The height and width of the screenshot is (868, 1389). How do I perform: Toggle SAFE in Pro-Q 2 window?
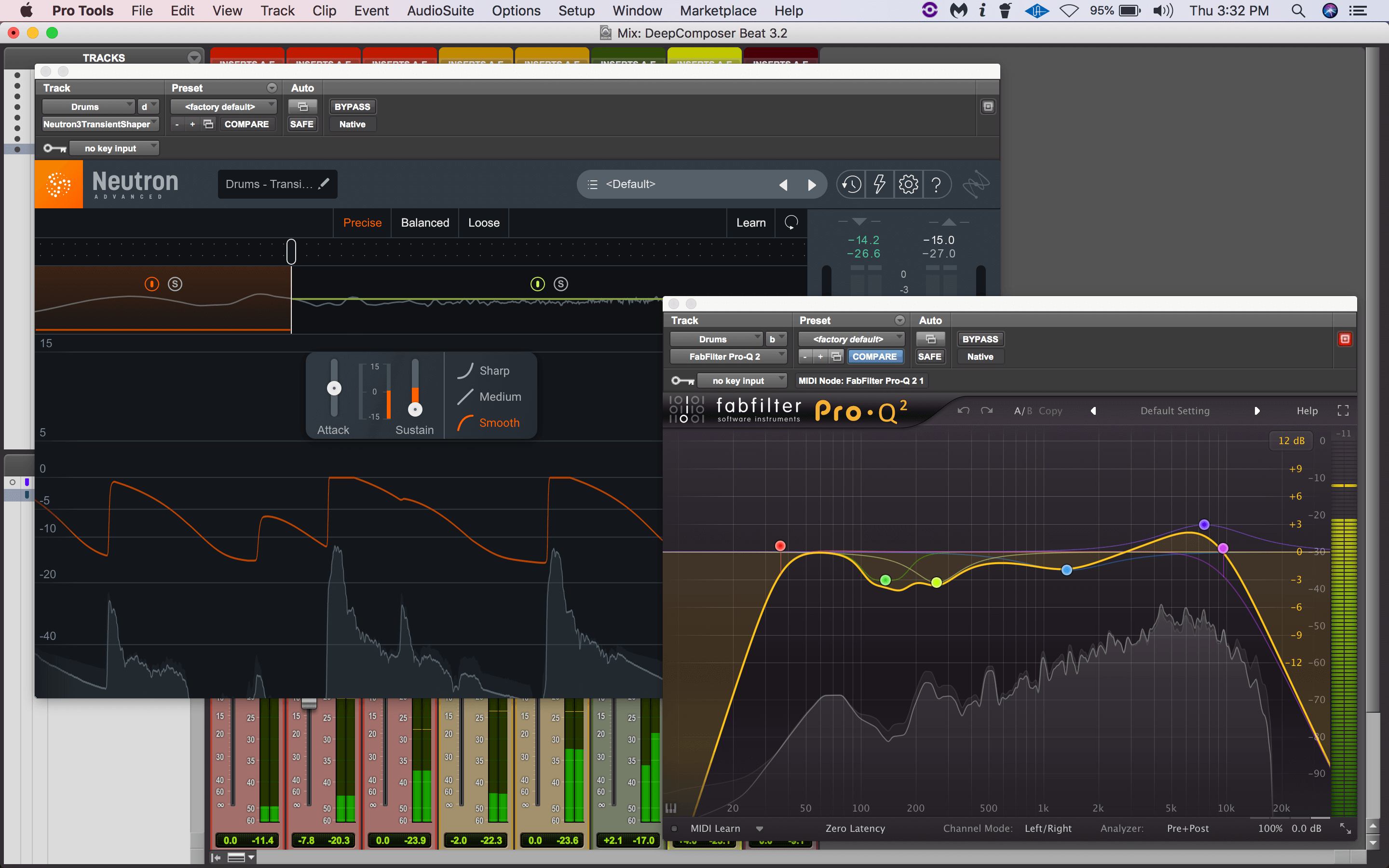coord(930,356)
